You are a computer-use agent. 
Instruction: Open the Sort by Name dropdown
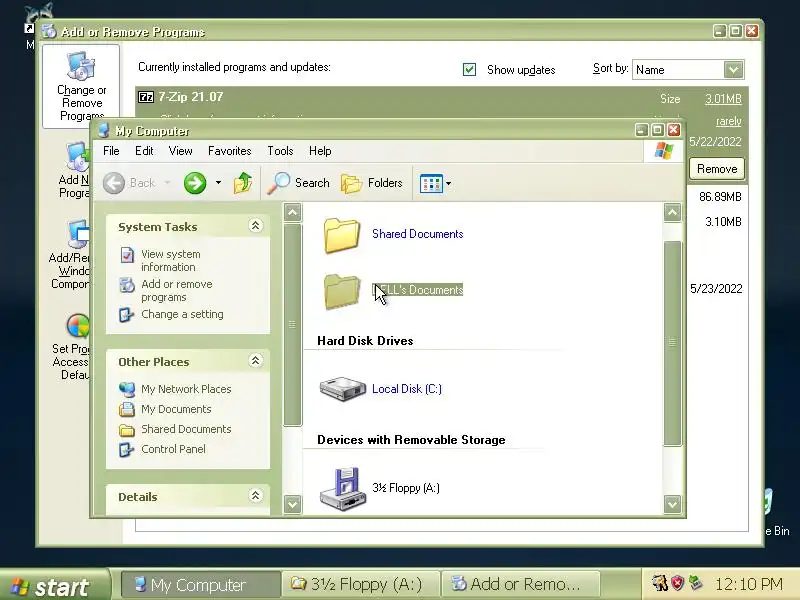pos(733,69)
